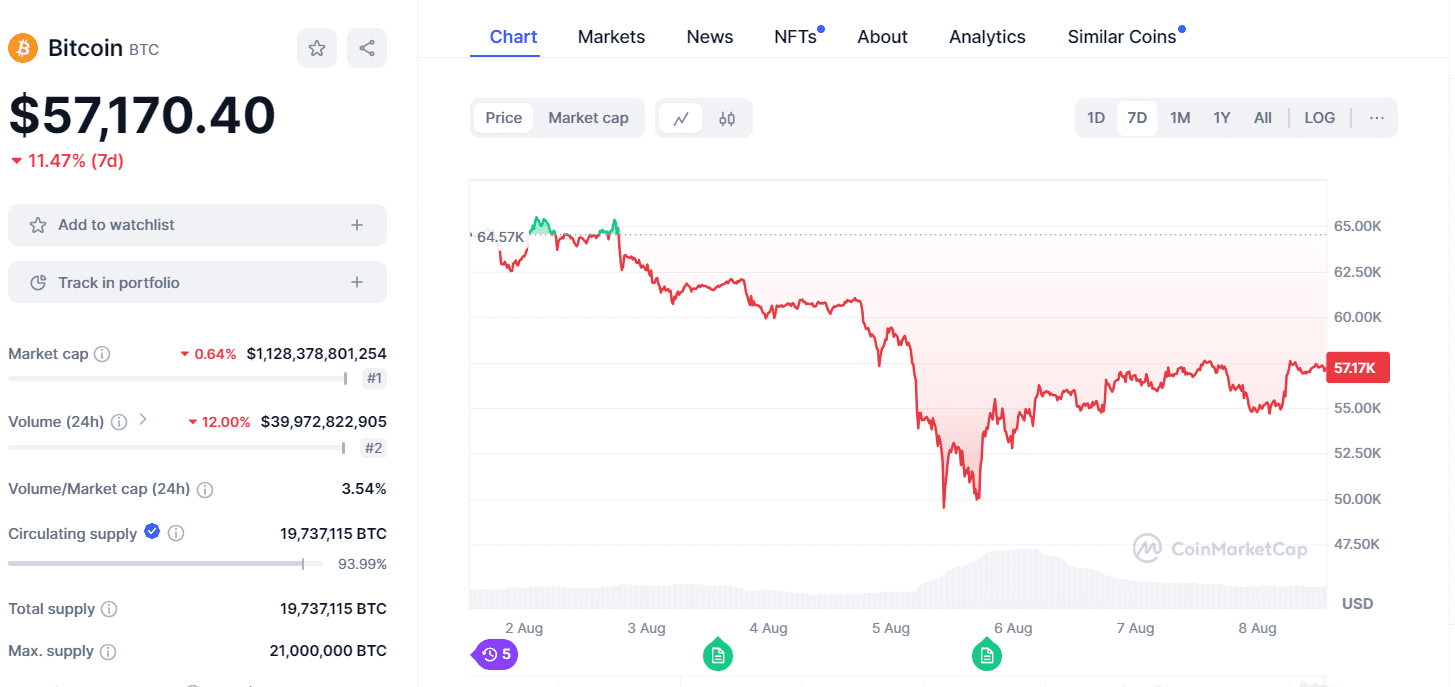Open the green news marker under 4 Aug
Screen dimensions: 1455x687
coord(717,654)
